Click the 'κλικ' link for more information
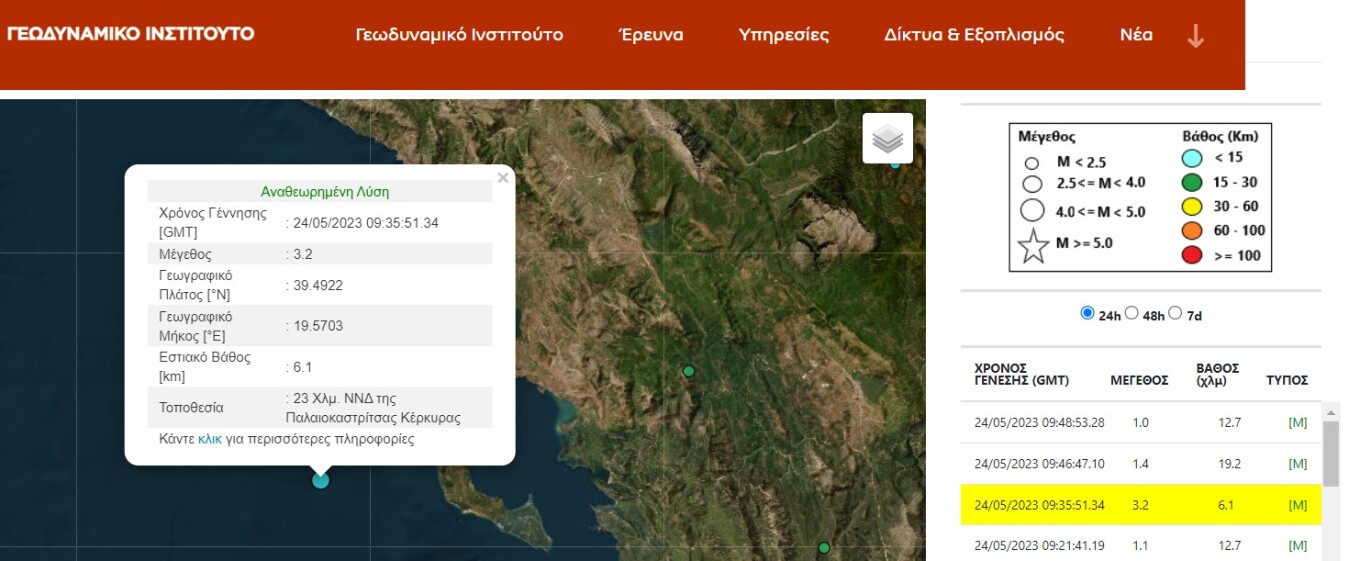Image resolution: width=1360 pixels, height=561 pixels. coord(210,439)
